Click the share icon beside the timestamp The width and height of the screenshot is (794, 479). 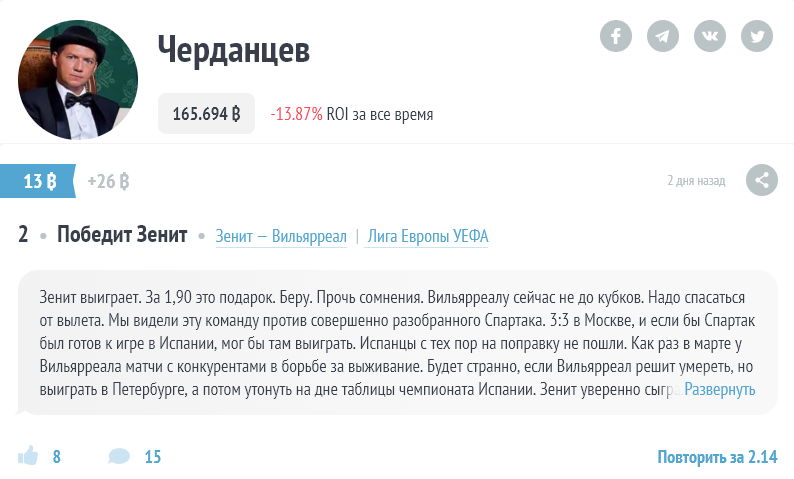pyautogui.click(x=762, y=181)
